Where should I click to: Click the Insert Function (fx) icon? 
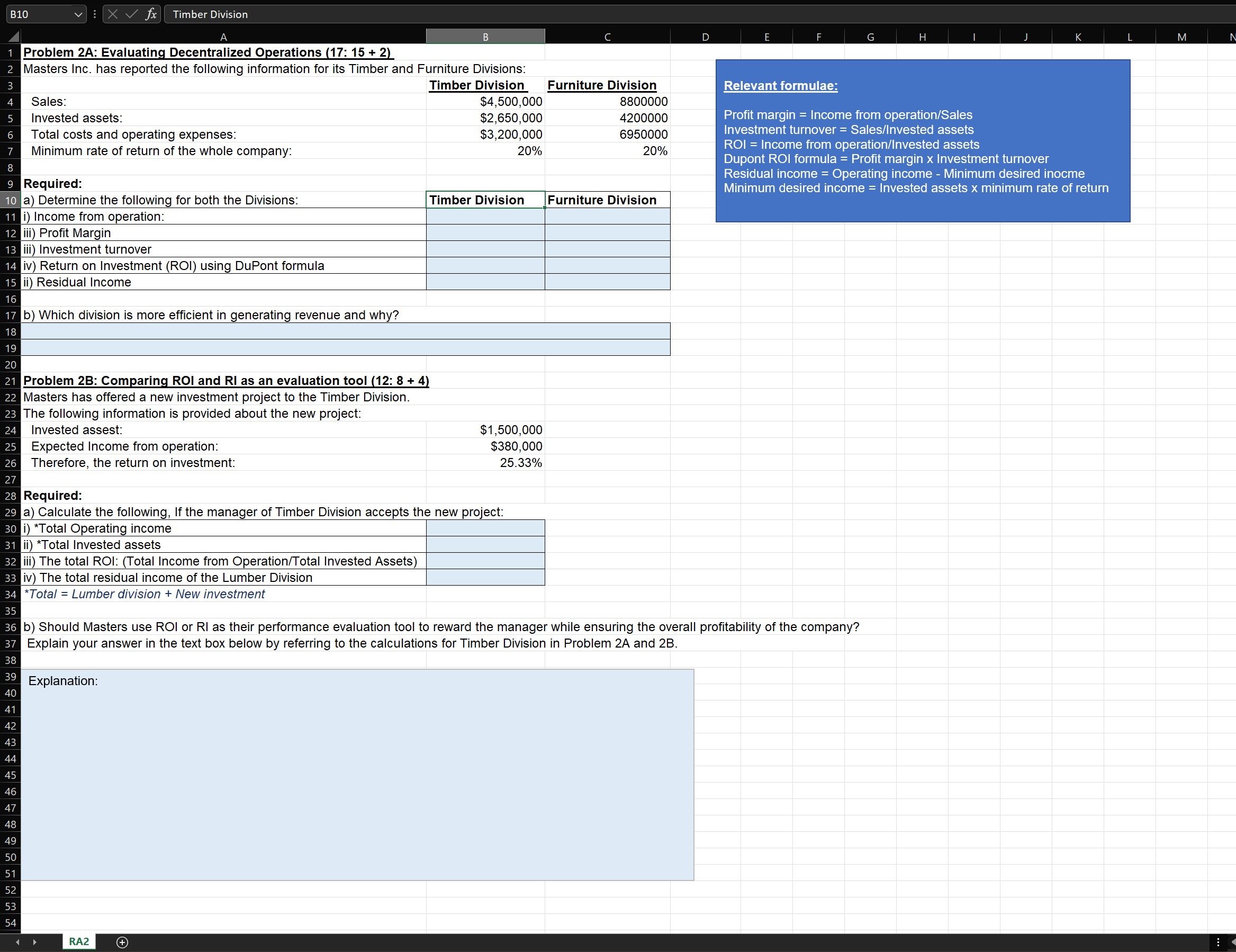click(150, 14)
